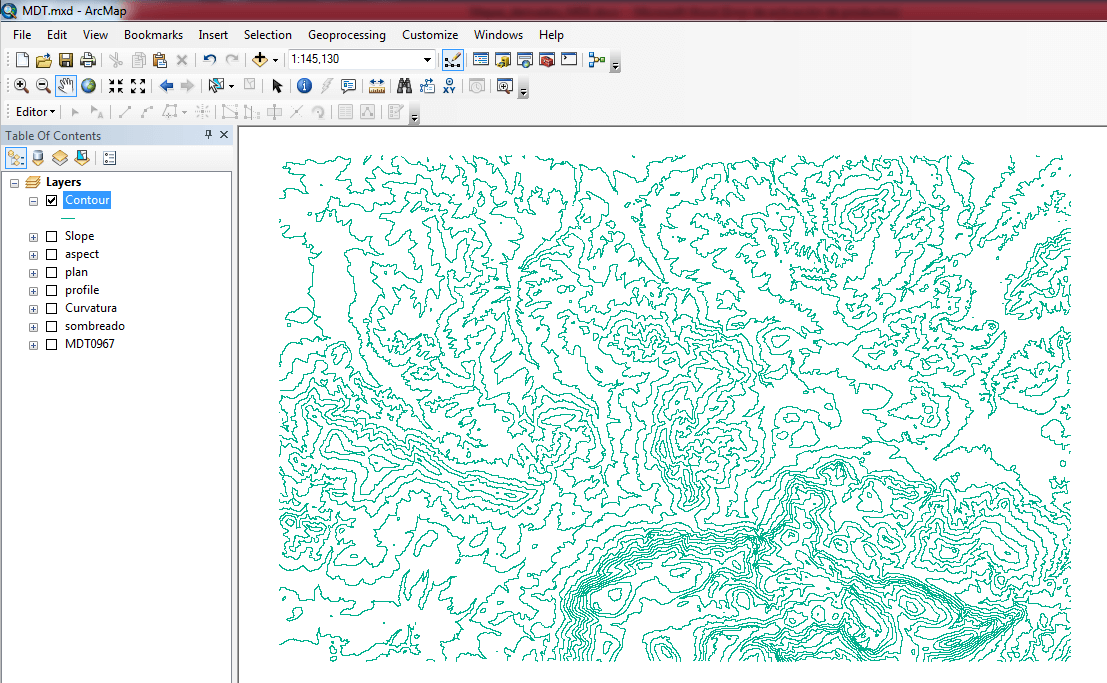
Task: Select the Zoom In tool
Action: 21,86
